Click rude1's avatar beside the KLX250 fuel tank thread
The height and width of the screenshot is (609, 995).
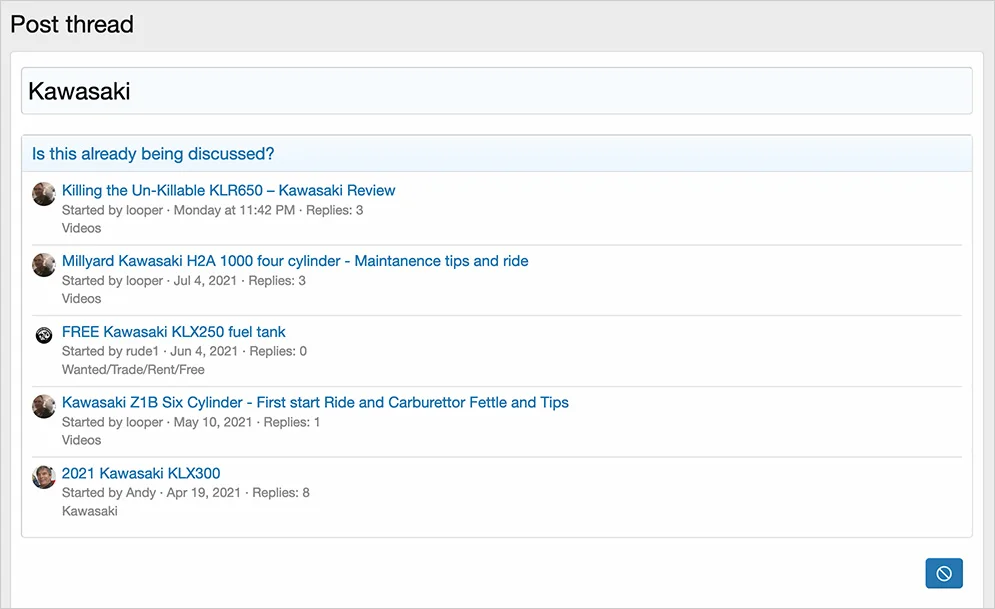[x=44, y=335]
